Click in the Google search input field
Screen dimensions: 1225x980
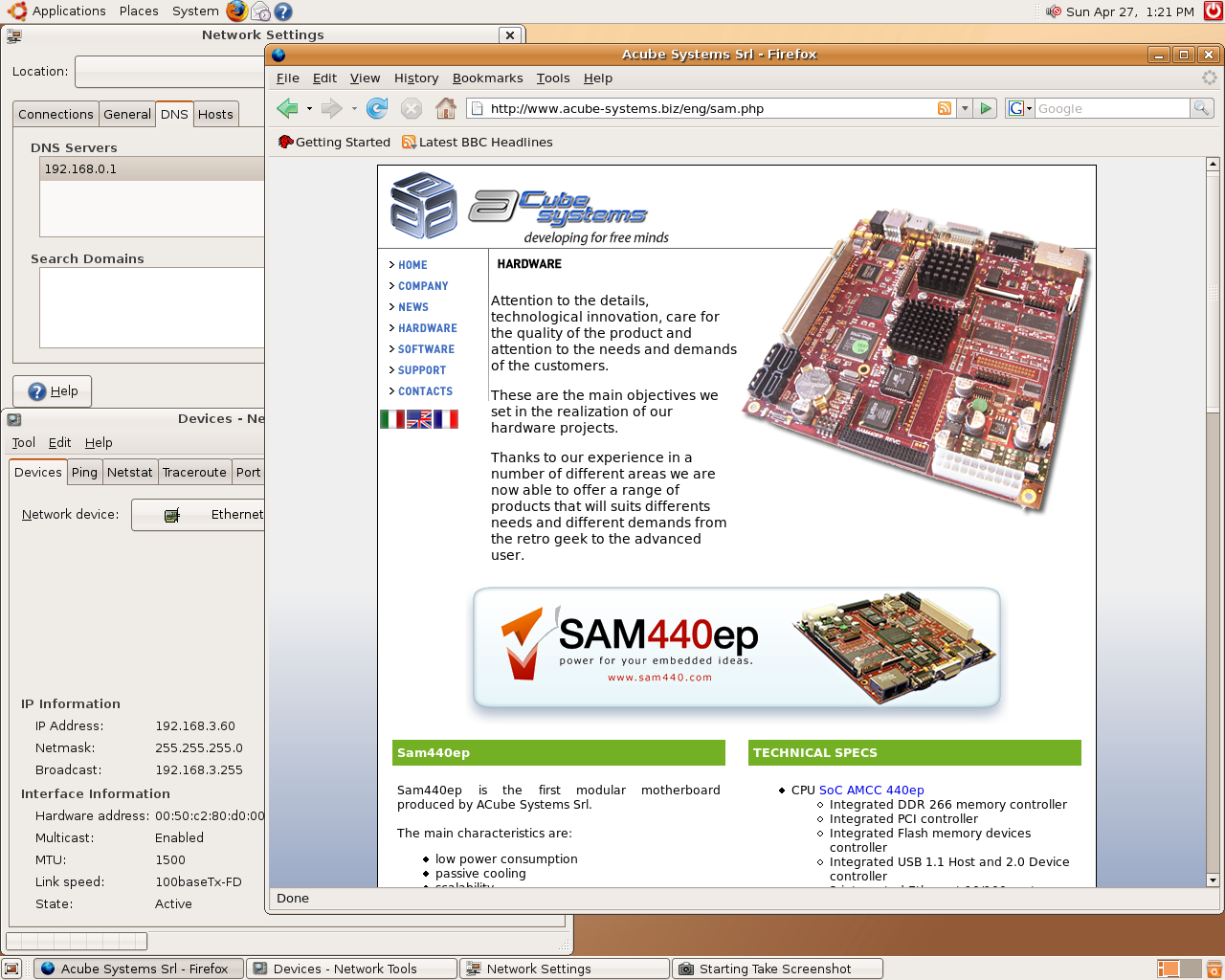coord(1112,108)
